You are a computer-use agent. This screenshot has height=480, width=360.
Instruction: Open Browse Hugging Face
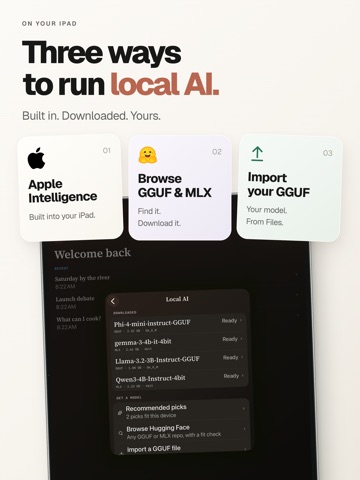coord(182,432)
